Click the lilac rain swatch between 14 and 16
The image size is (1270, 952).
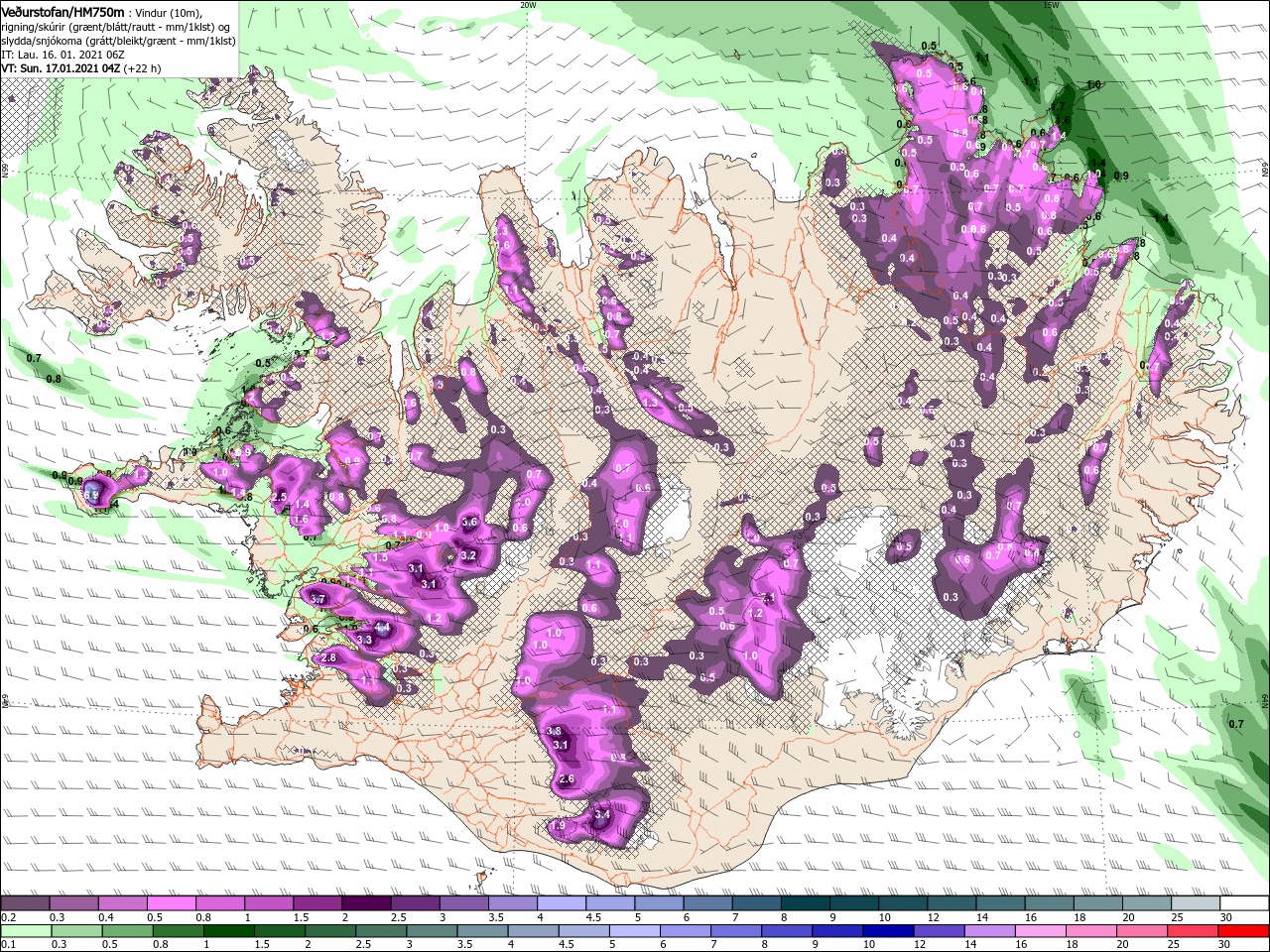point(989,930)
